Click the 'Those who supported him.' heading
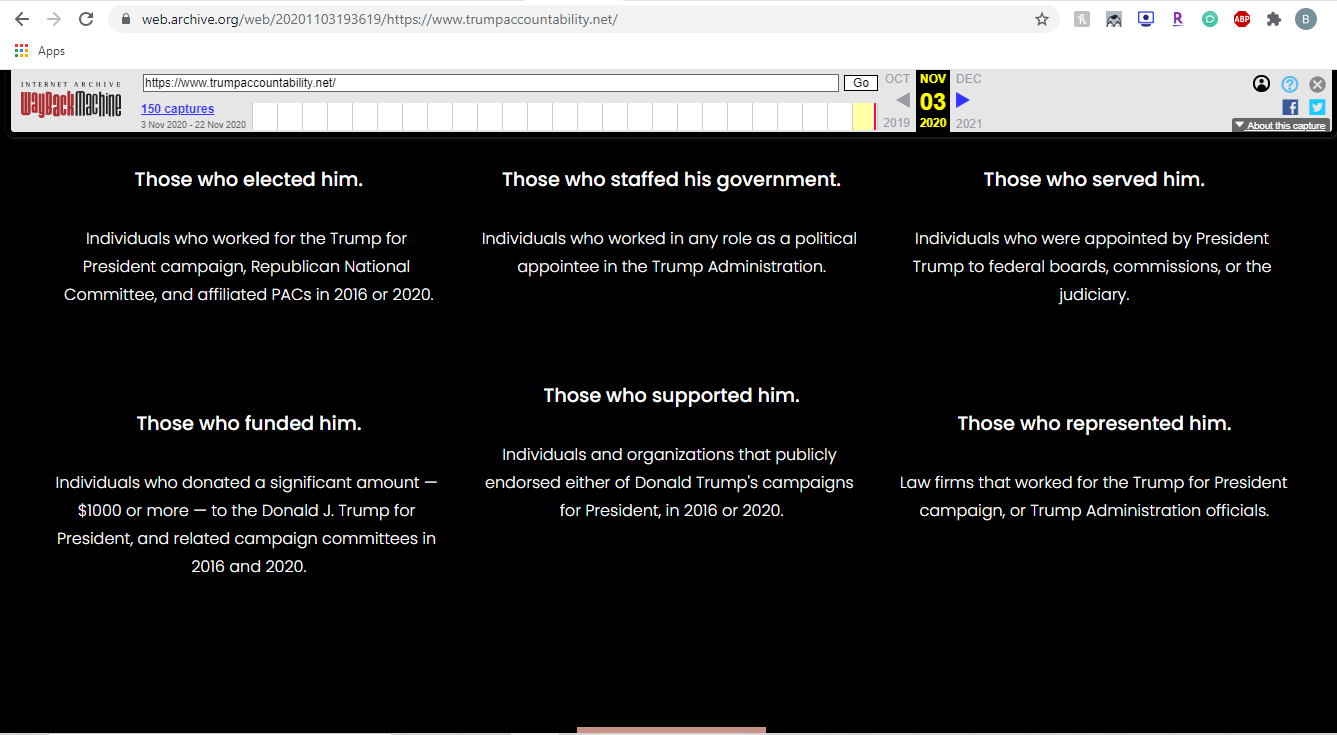Viewport: 1337px width, 735px height. 671,396
